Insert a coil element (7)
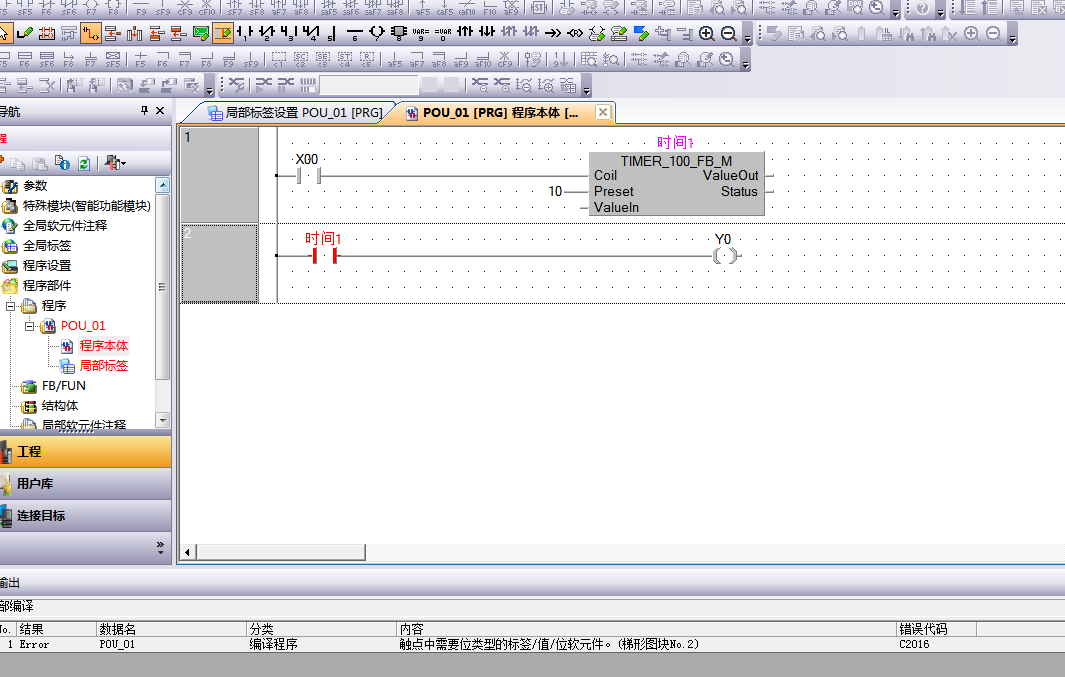1065x677 pixels. 376,33
